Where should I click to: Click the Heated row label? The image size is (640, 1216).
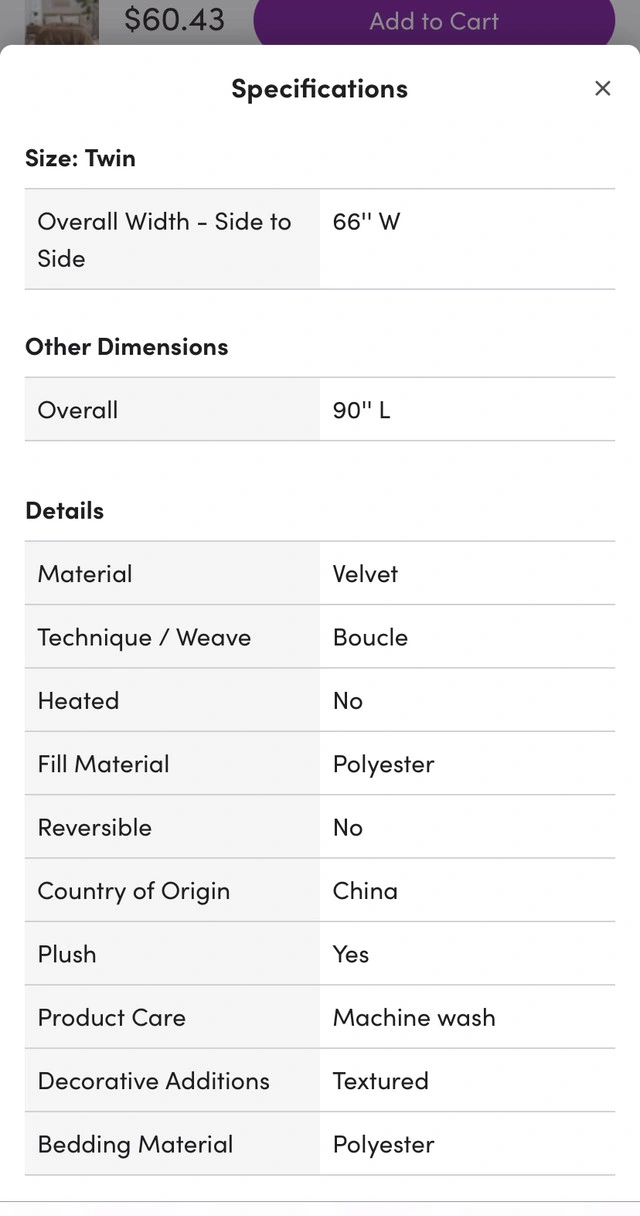point(78,701)
